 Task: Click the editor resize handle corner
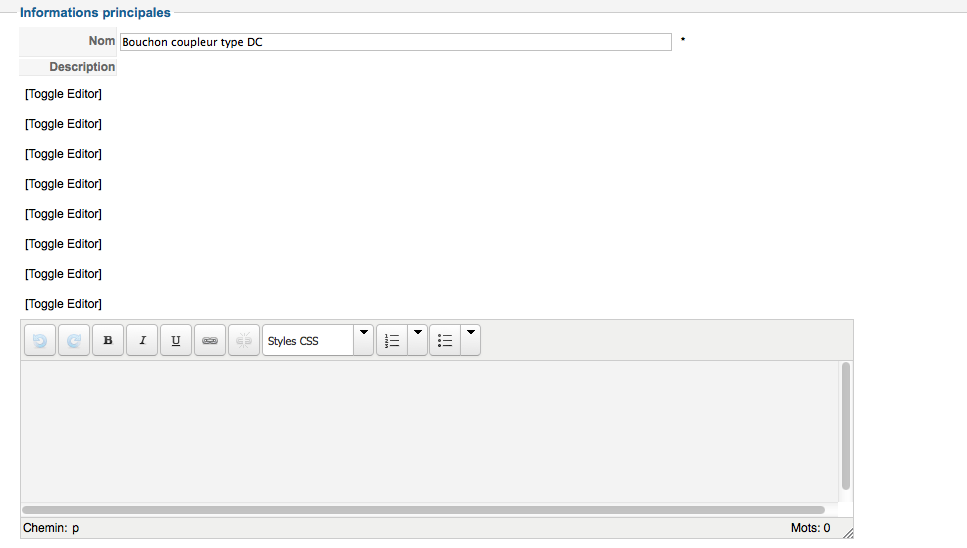(x=848, y=533)
